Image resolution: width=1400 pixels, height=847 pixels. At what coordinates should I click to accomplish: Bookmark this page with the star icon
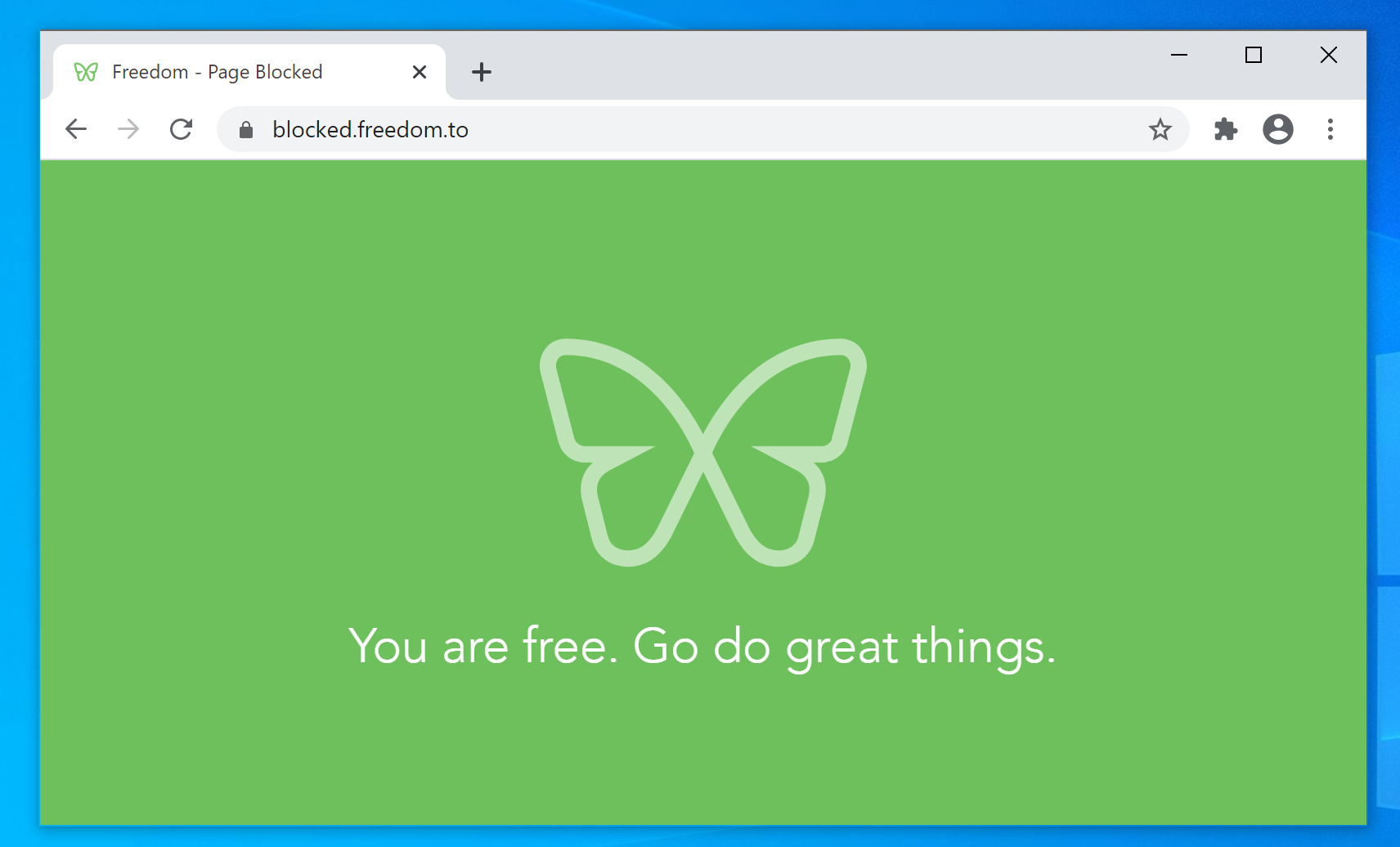pos(1160,129)
